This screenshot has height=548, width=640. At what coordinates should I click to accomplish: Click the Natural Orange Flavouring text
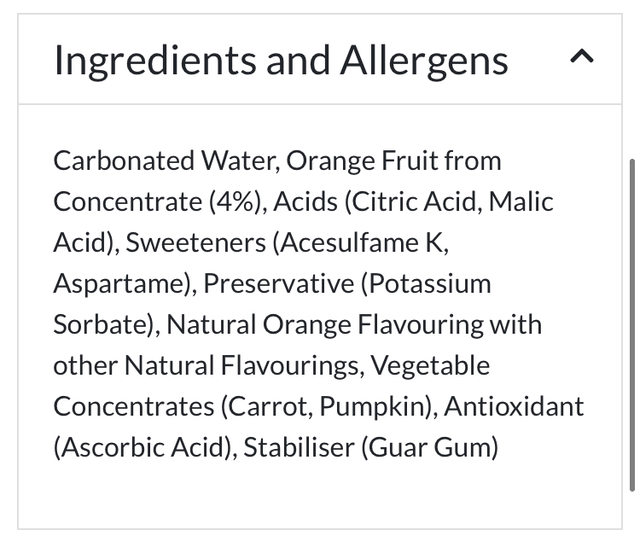pos(324,325)
